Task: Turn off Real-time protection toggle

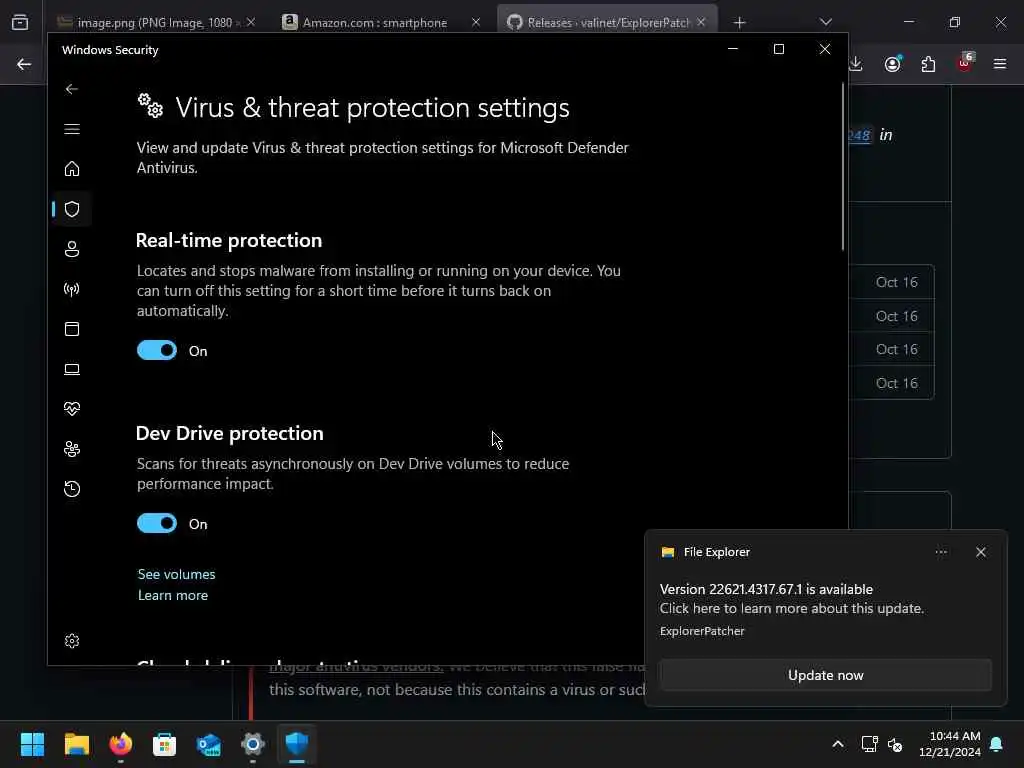Action: click(157, 350)
